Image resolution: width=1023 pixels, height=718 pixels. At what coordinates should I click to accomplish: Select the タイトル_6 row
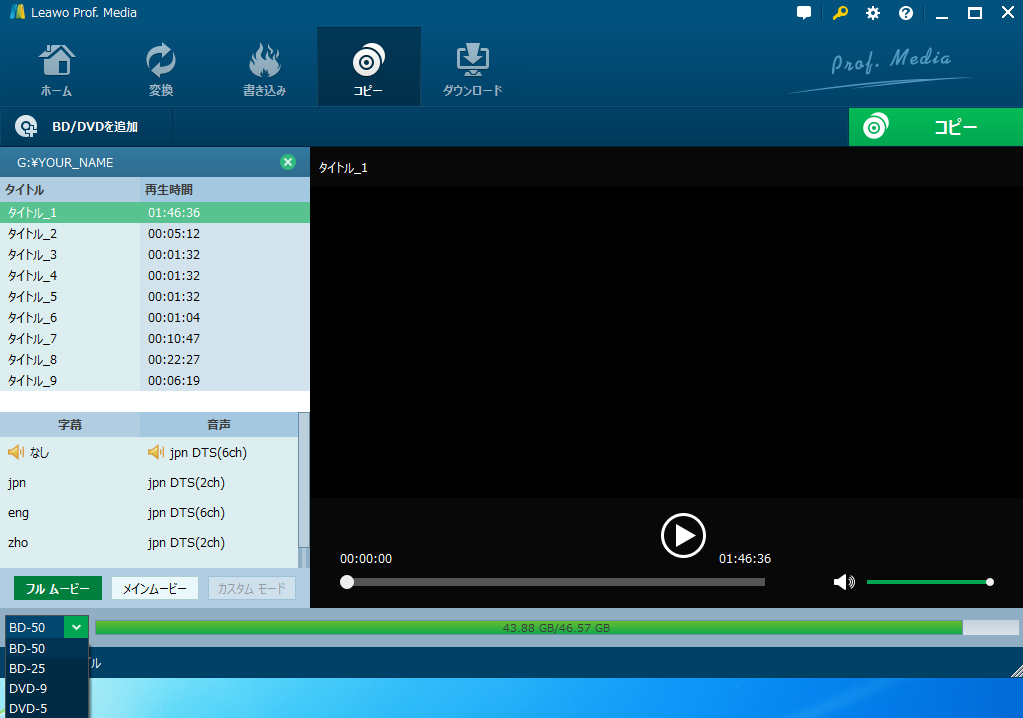(x=155, y=318)
